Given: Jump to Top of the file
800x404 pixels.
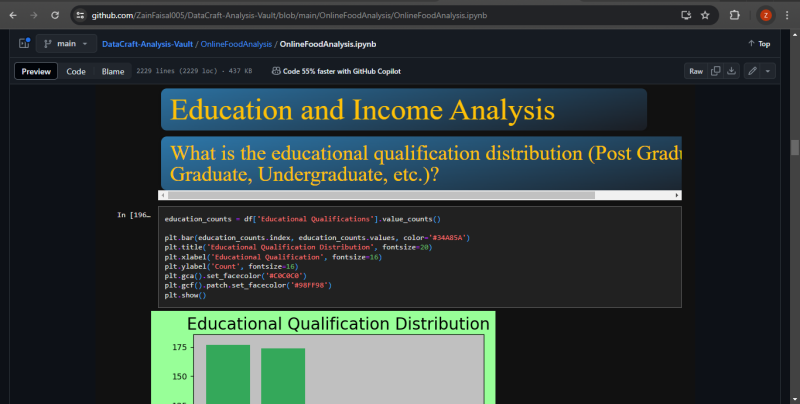Looking at the screenshot, I should 758,44.
